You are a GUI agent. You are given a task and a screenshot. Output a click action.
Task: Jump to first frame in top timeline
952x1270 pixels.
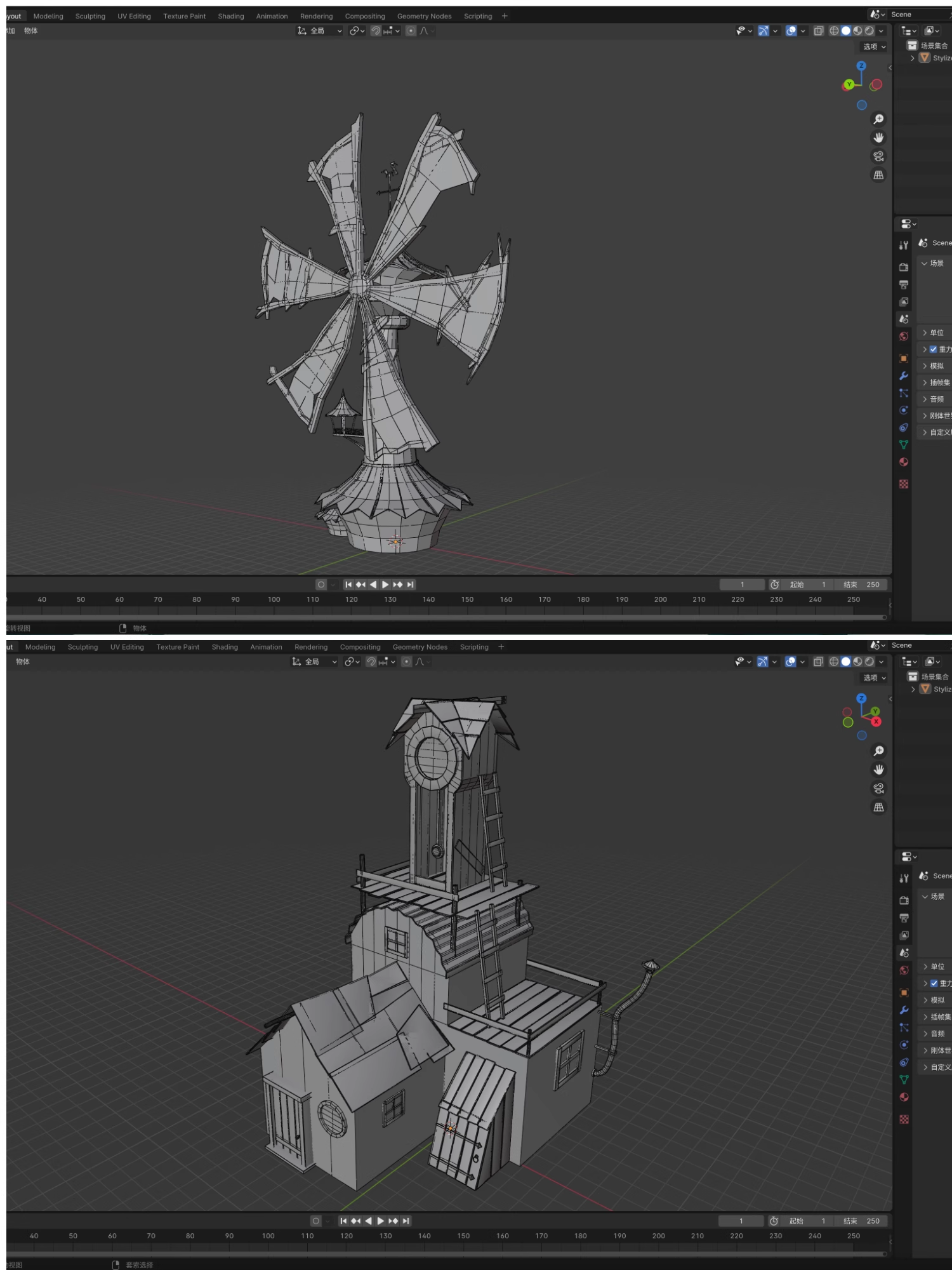[x=348, y=585]
